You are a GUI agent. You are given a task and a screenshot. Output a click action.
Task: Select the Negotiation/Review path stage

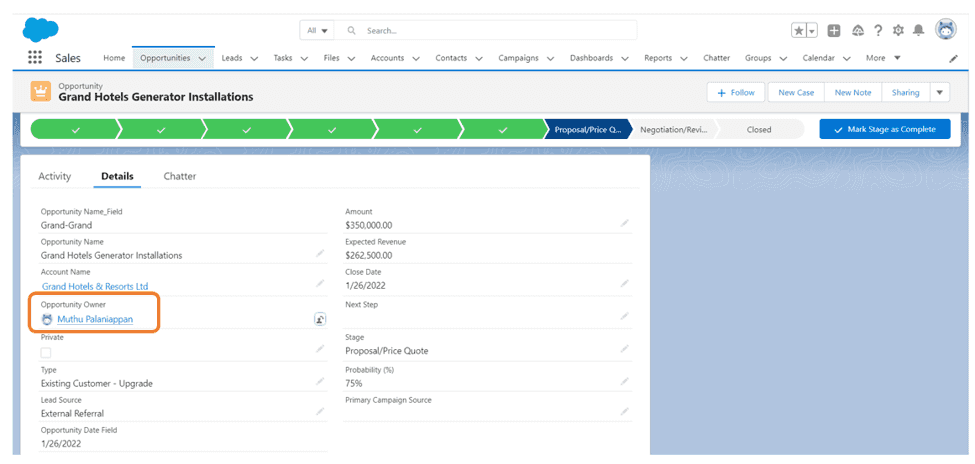(673, 130)
